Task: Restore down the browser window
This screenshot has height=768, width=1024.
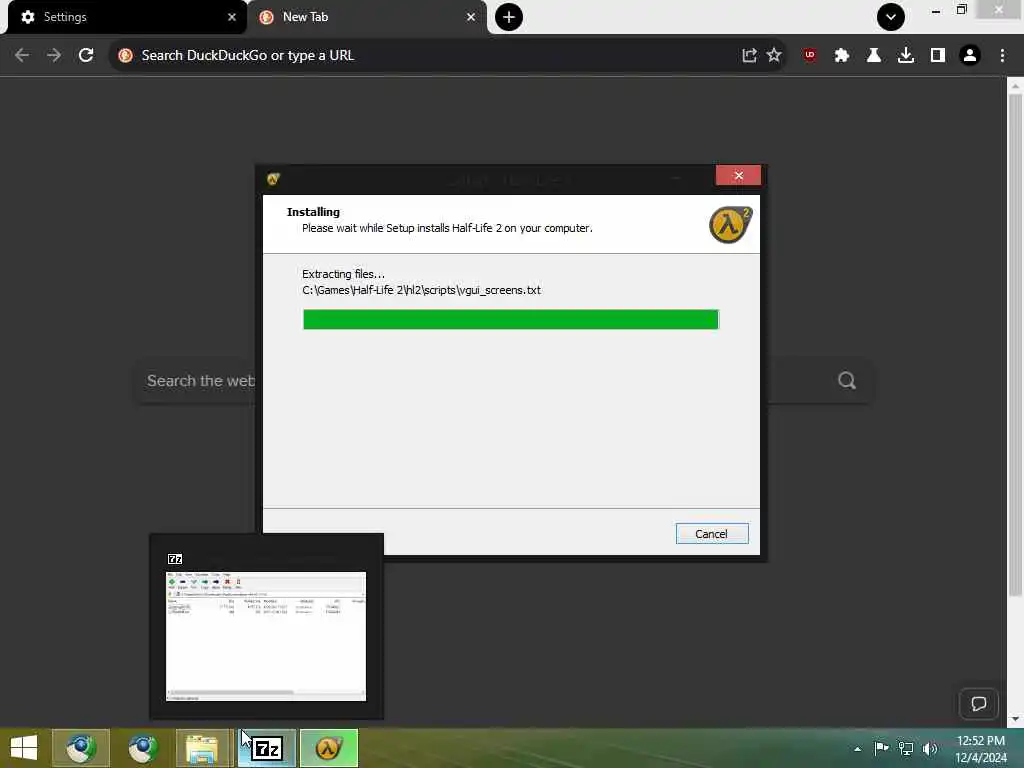Action: [x=961, y=10]
